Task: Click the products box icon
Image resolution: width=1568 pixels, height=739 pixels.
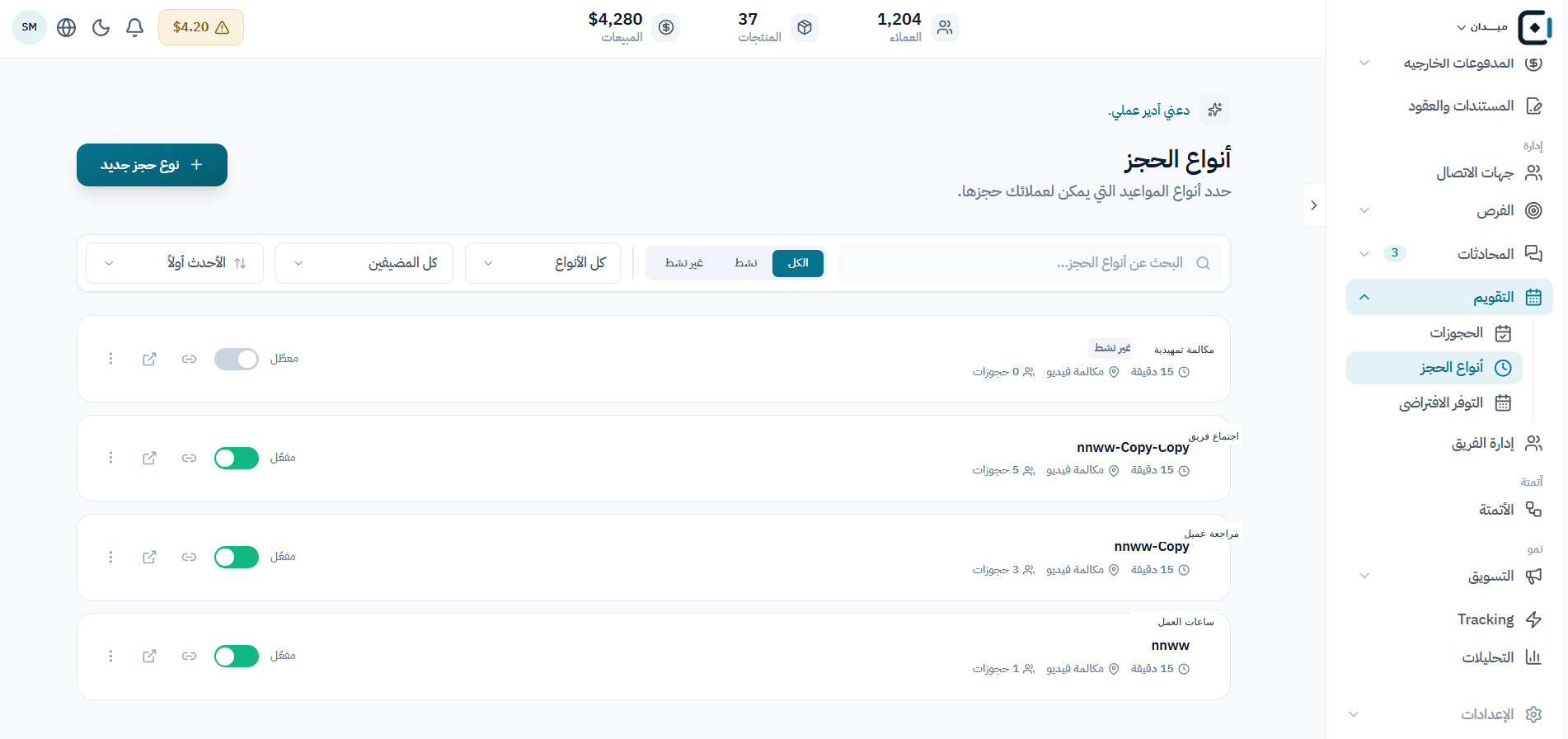Action: click(805, 27)
